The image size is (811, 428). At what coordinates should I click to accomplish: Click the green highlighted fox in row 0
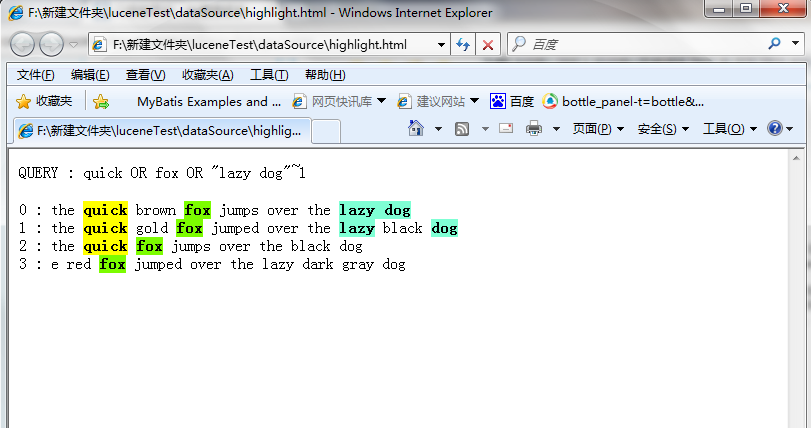coord(198,210)
